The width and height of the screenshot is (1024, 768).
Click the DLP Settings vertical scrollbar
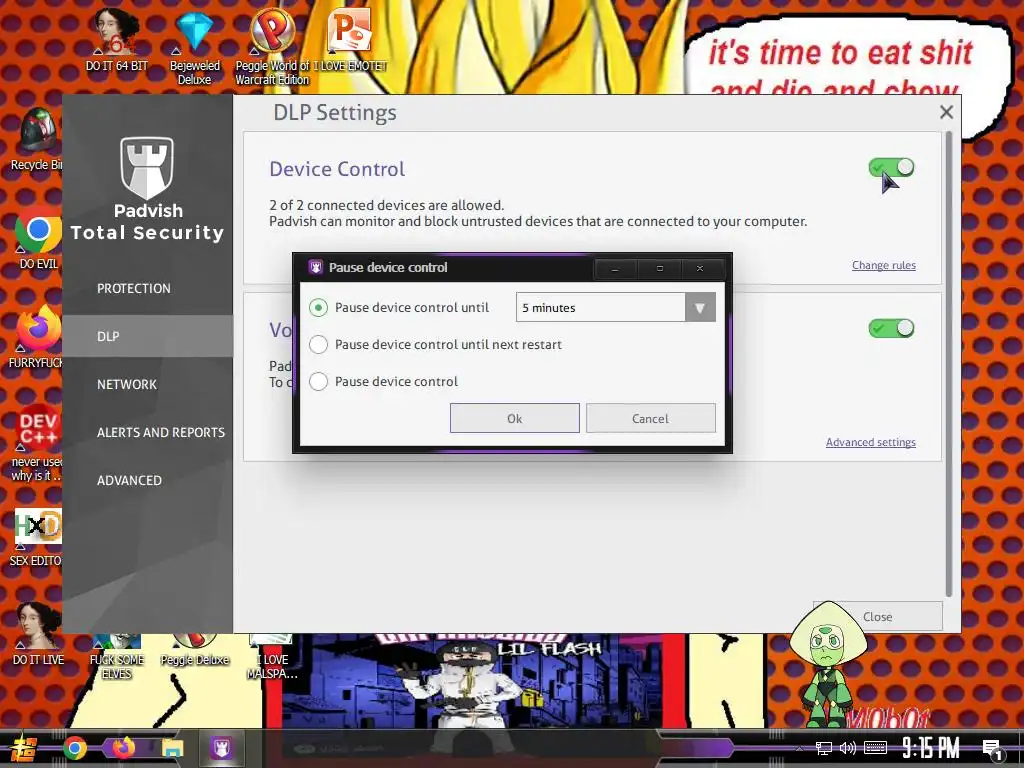click(949, 364)
